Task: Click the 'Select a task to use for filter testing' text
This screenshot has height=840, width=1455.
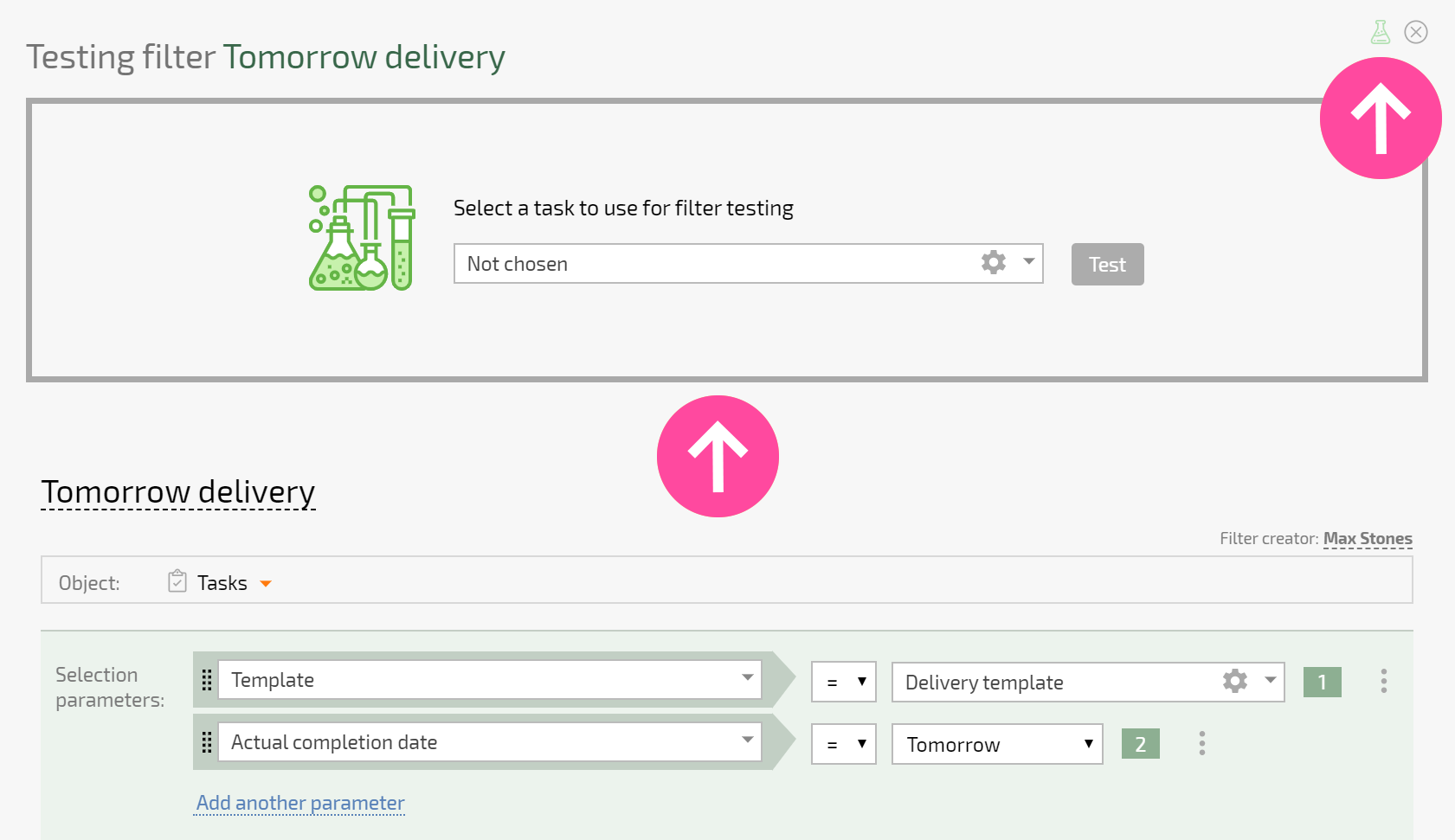Action: [623, 208]
